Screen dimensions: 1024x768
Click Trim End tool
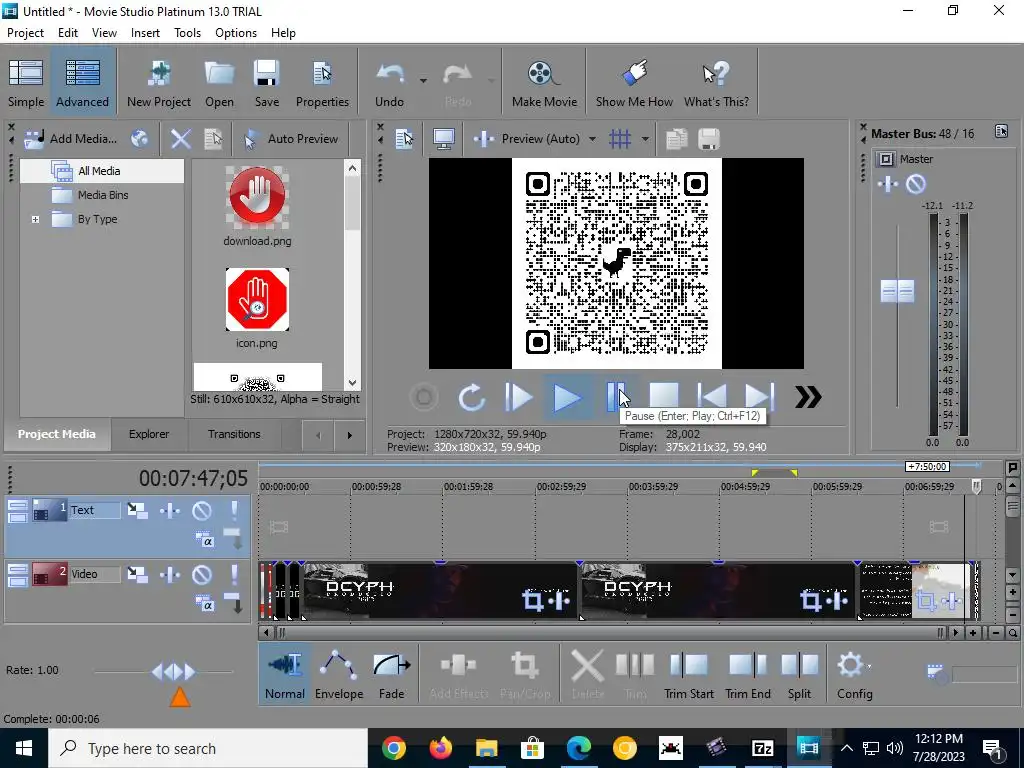pos(748,674)
